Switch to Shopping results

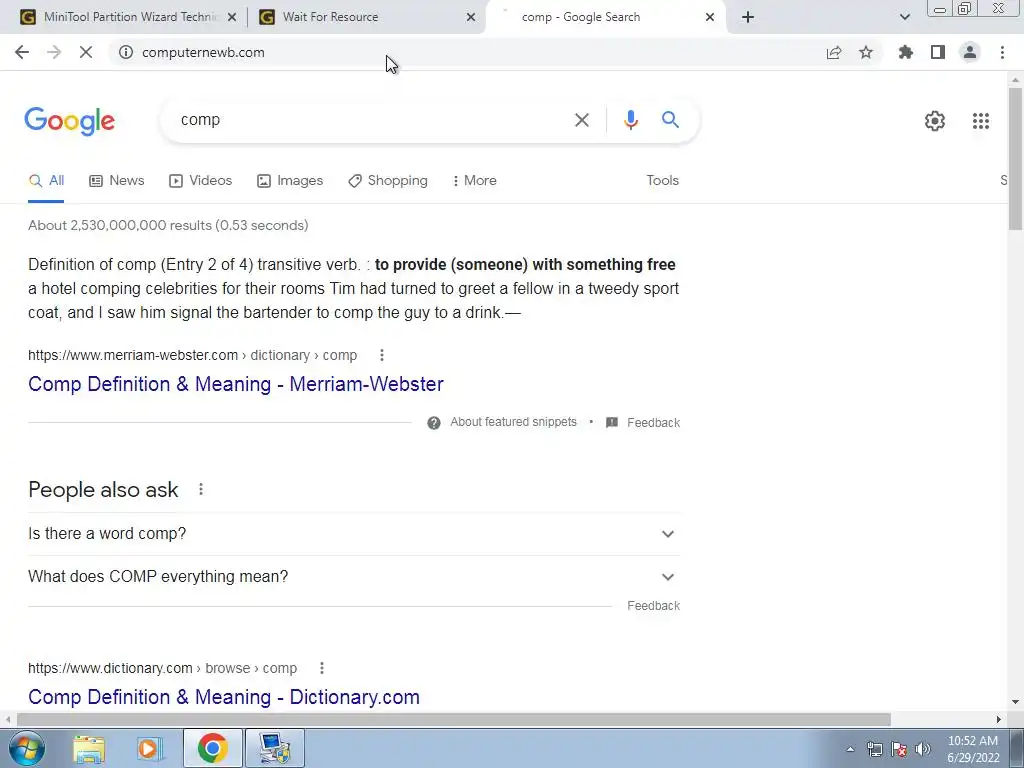(388, 180)
